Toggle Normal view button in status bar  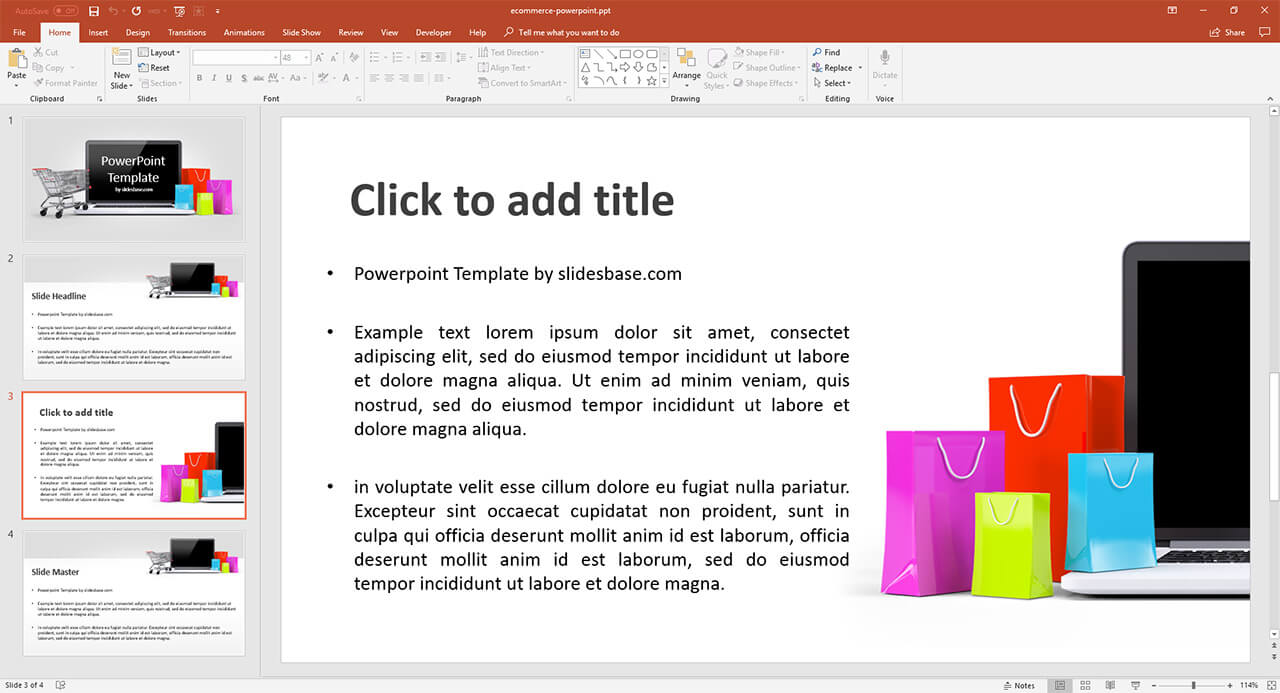1059,685
